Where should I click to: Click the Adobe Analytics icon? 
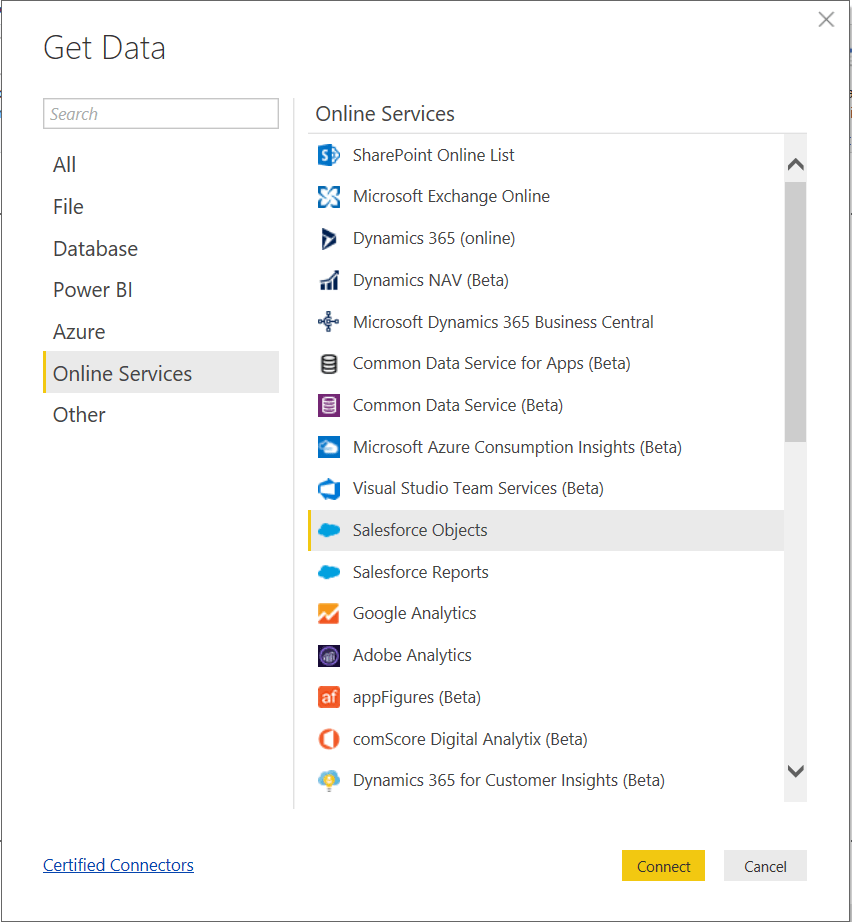[x=329, y=656]
